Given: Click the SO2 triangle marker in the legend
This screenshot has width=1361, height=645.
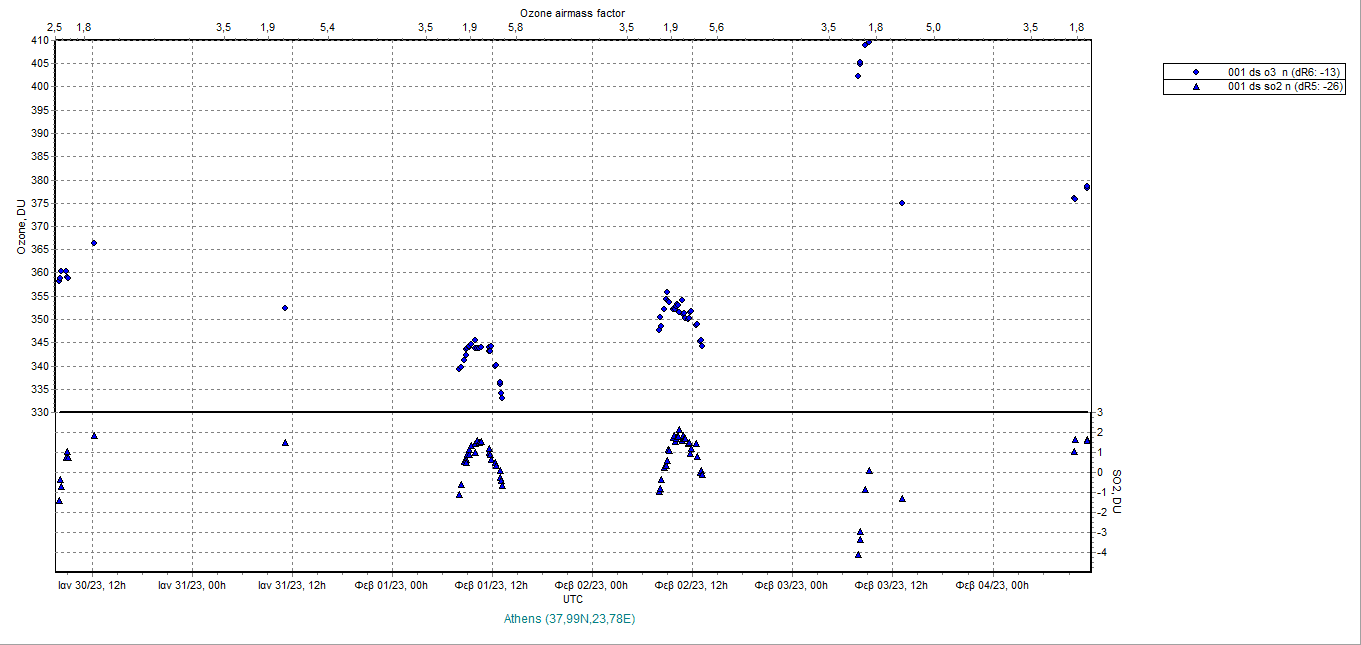Looking at the screenshot, I should coord(1195,87).
